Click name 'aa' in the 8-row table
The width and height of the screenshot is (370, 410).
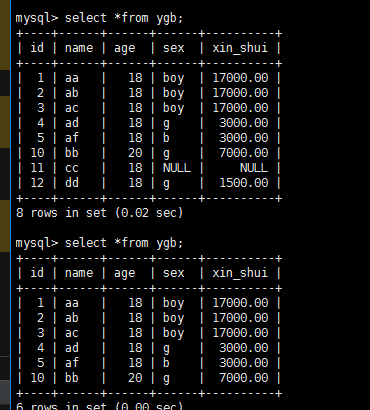(72, 78)
